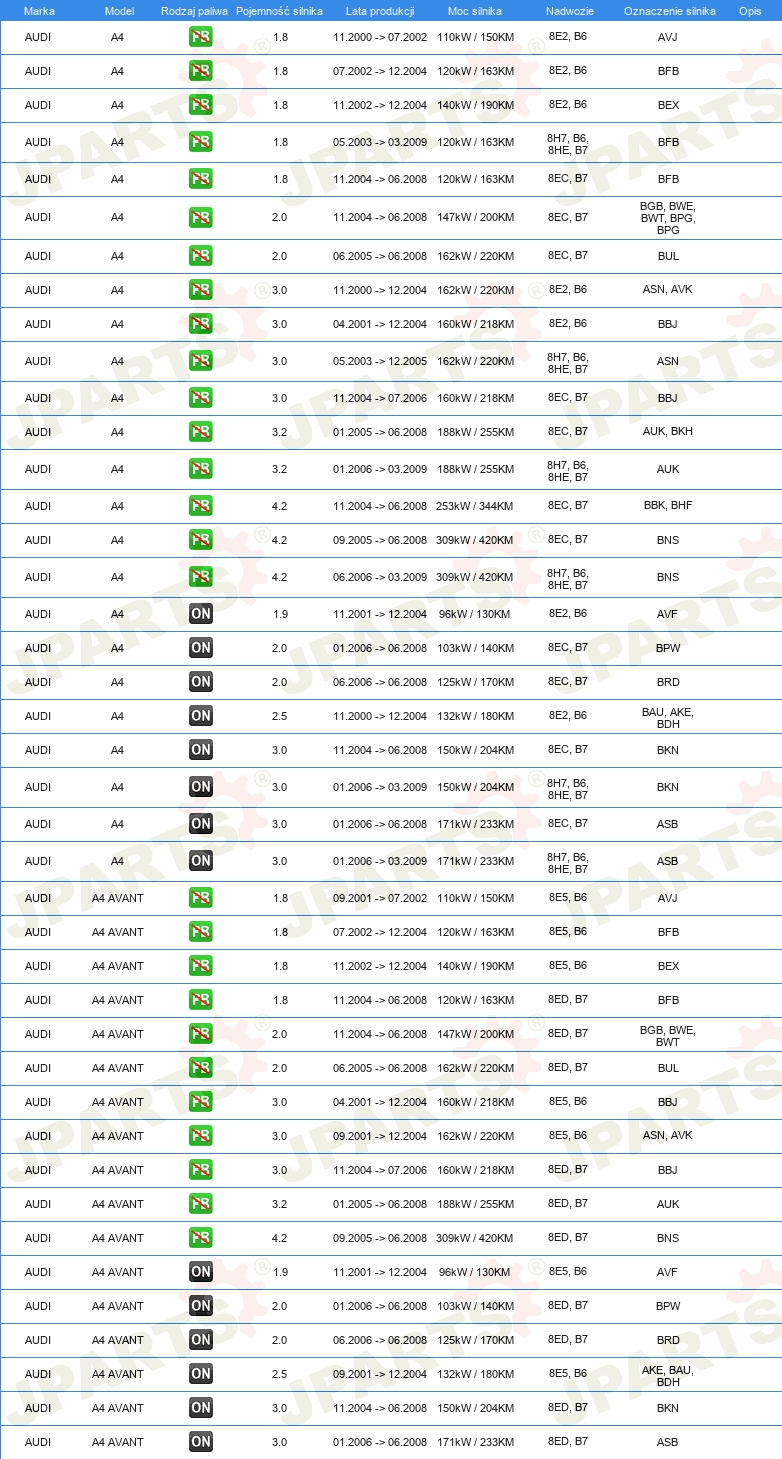782x1459 pixels.
Task: Click engine code 'BAU, AKE, BDH'
Action: coord(668,717)
